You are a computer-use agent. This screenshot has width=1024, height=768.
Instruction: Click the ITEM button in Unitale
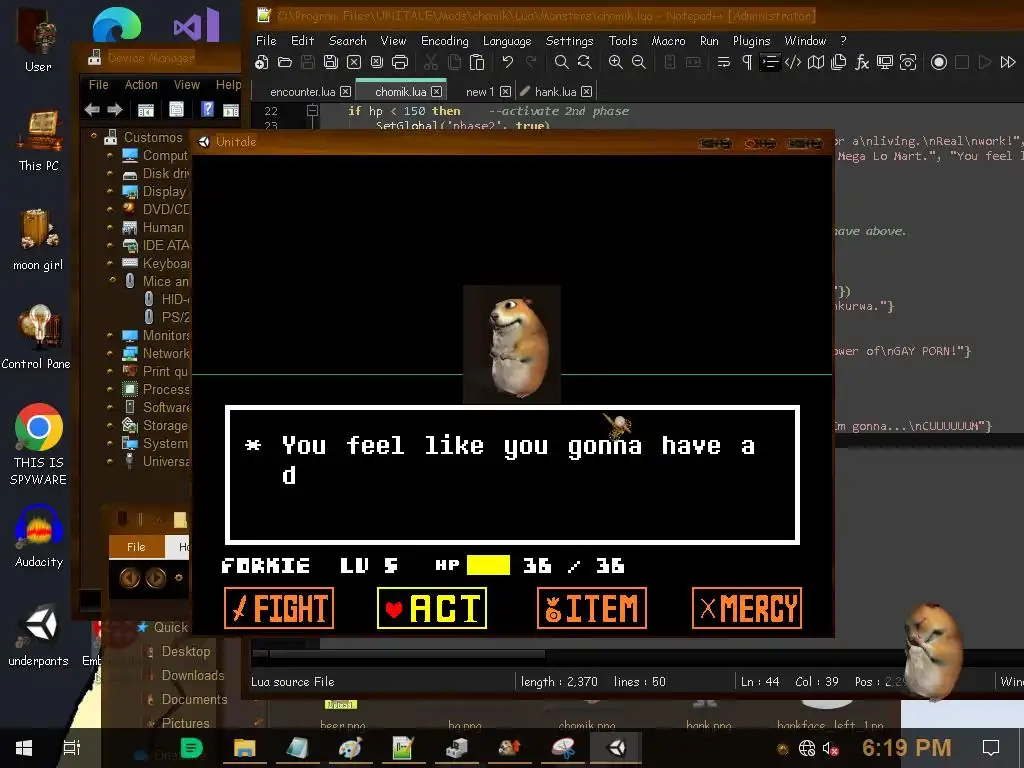click(592, 608)
